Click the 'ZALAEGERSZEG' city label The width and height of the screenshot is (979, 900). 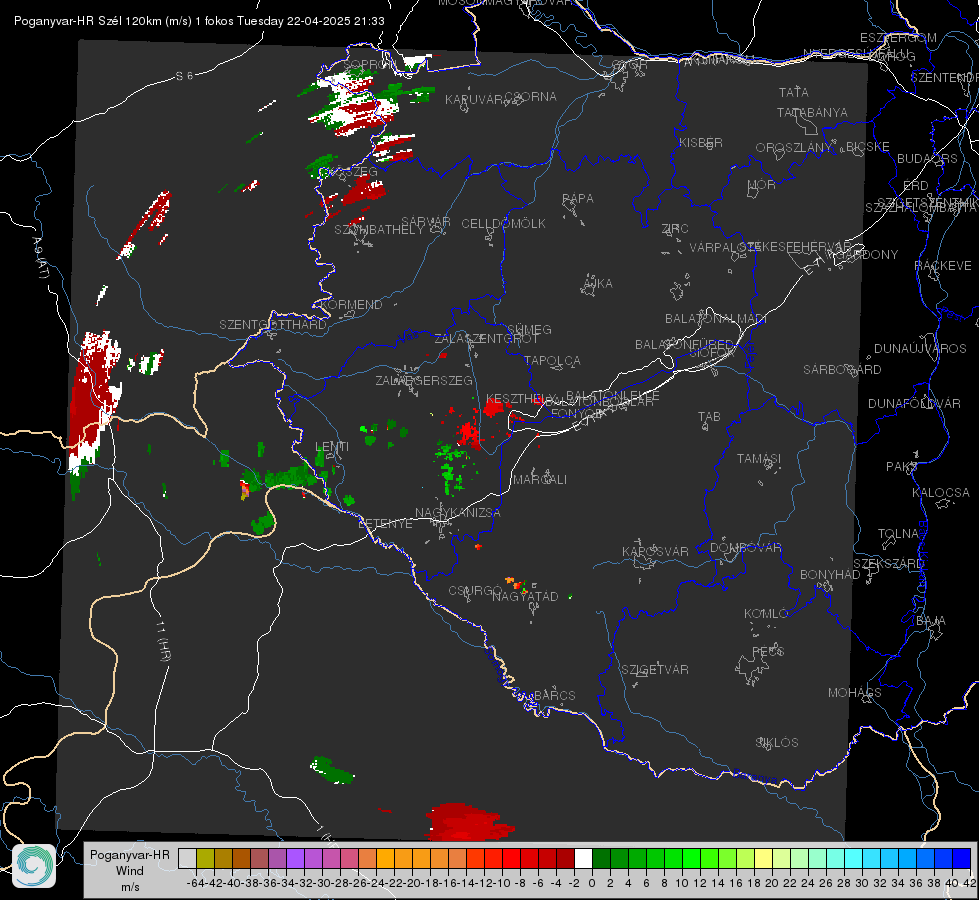pos(424,380)
